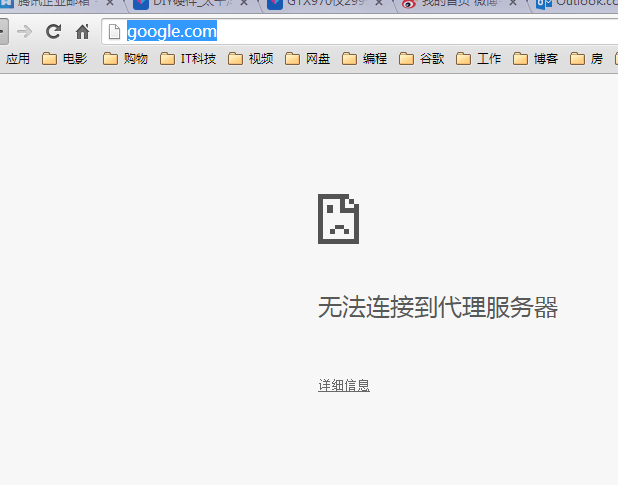Switch to the GTX970 tab

pyautogui.click(x=325, y=4)
